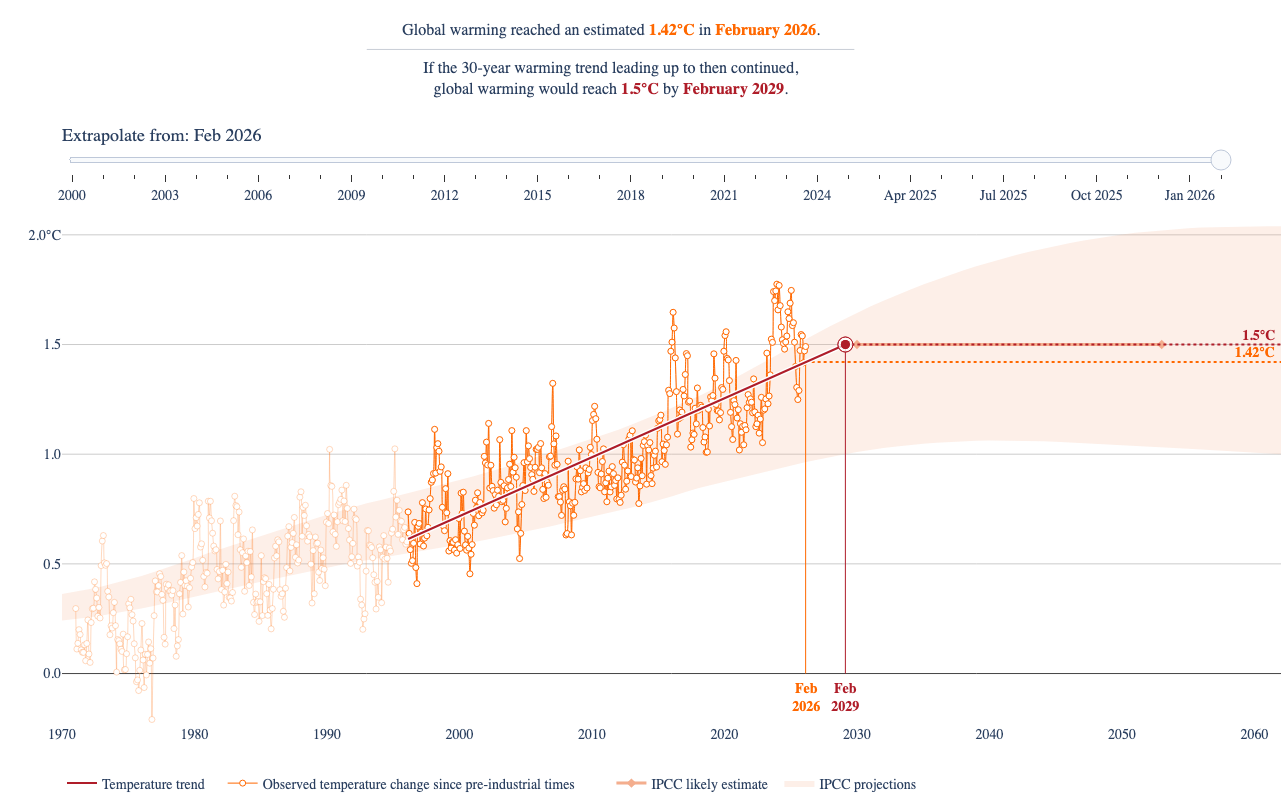
Task: Click the 1.5°C dotted line label
Action: coord(1258,336)
